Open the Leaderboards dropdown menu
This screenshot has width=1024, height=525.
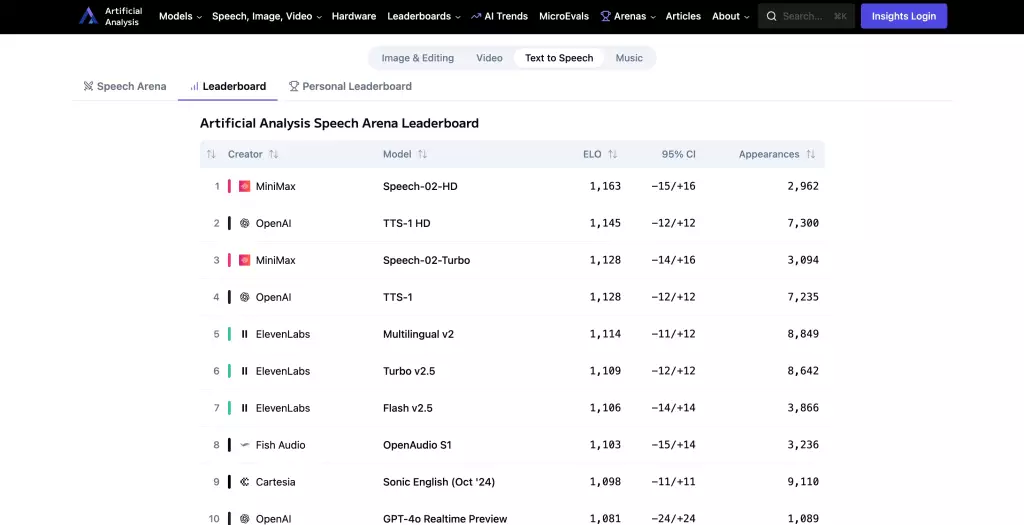click(424, 16)
